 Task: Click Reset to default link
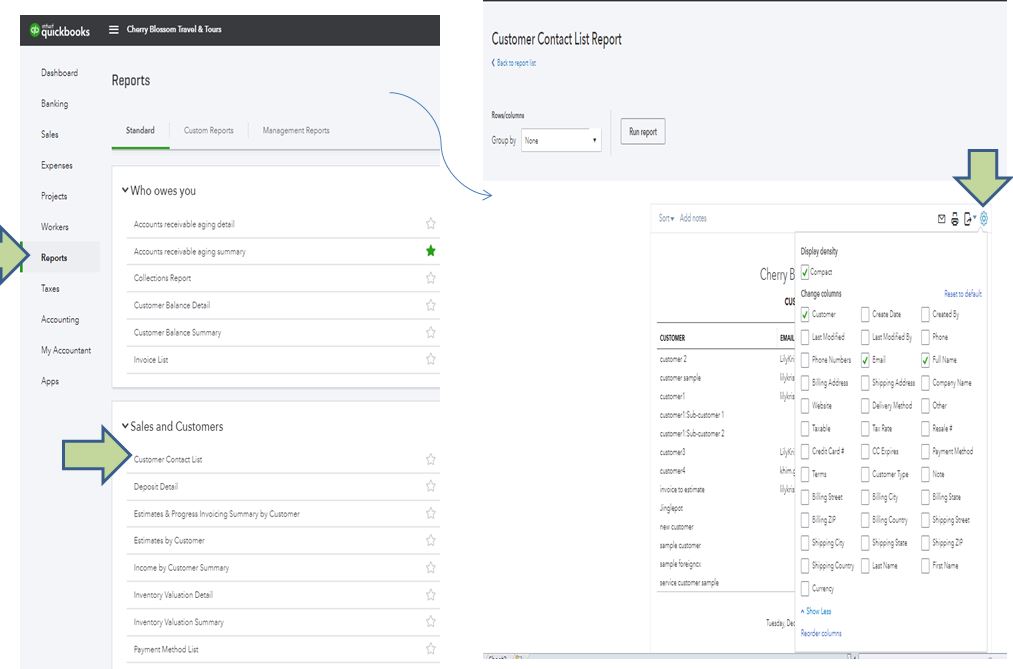(963, 294)
